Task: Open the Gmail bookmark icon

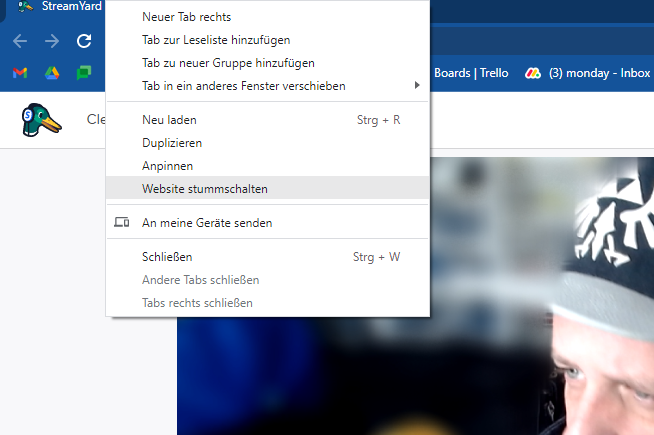Action: tap(20, 73)
